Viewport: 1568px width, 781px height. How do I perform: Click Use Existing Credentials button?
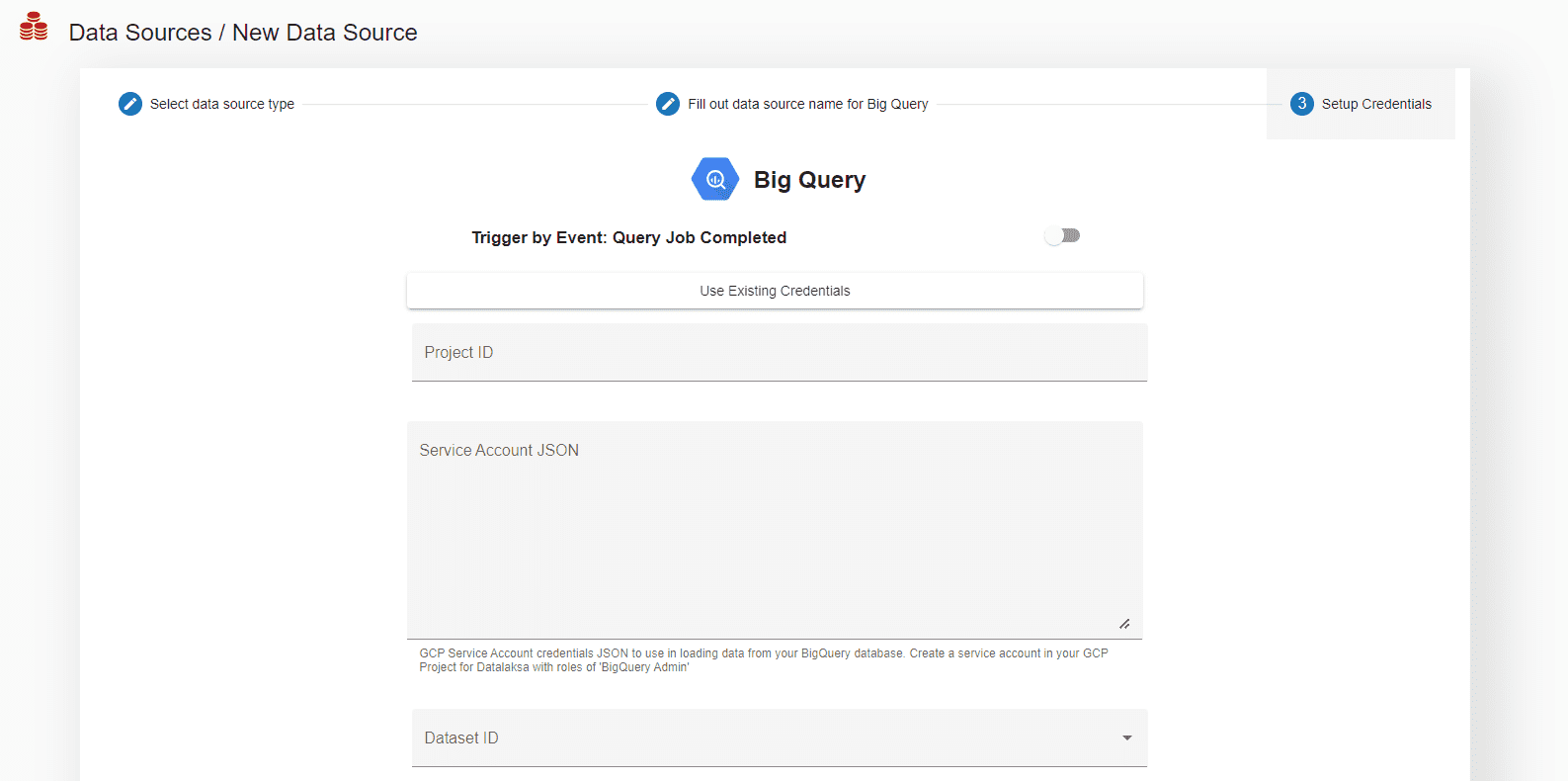[775, 291]
